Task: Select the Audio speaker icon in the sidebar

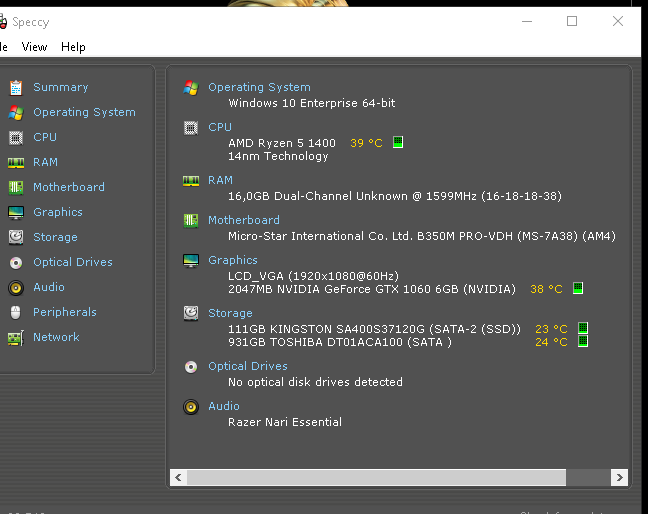Action: coord(15,287)
